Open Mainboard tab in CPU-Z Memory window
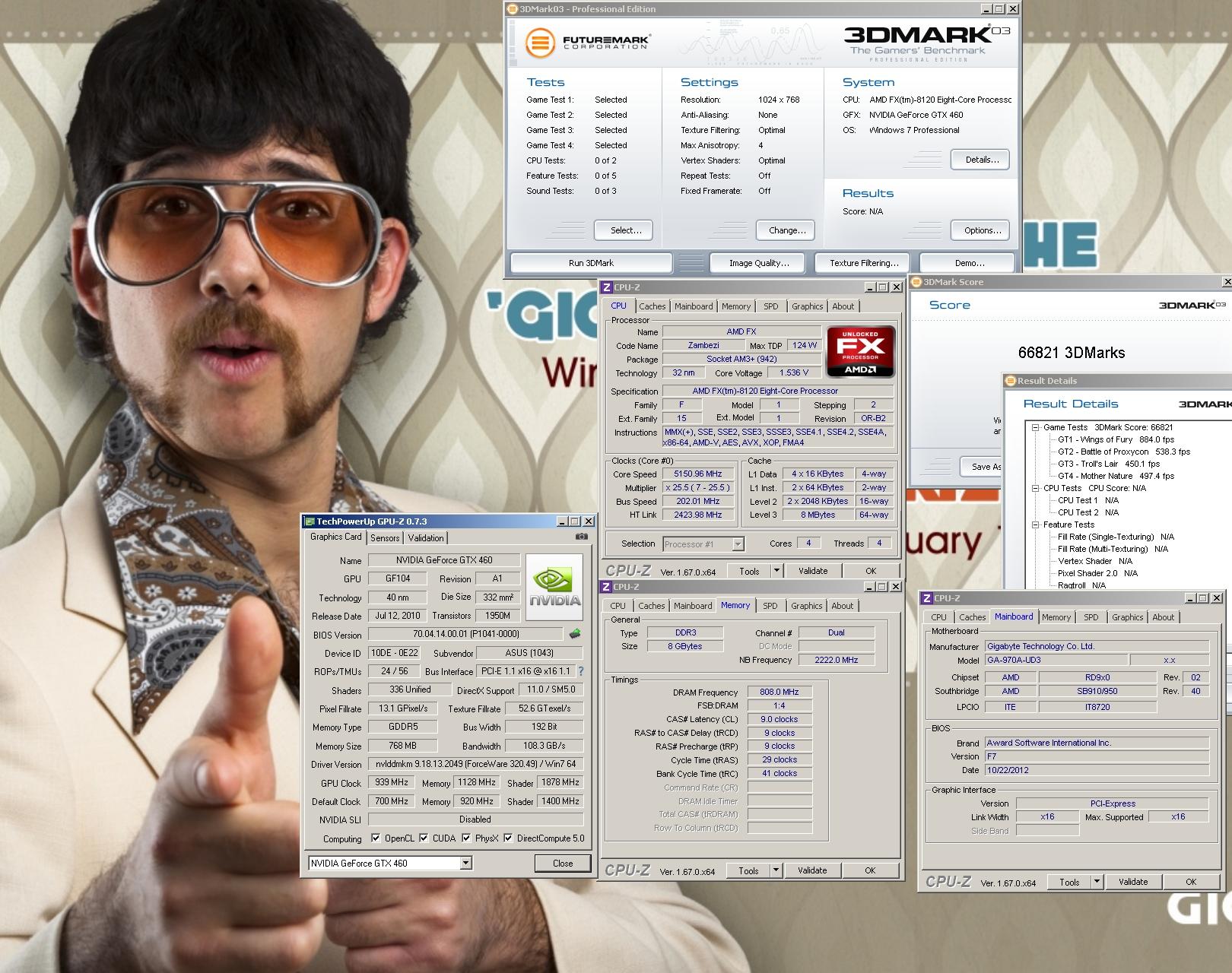The width and height of the screenshot is (1232, 973). click(x=692, y=606)
